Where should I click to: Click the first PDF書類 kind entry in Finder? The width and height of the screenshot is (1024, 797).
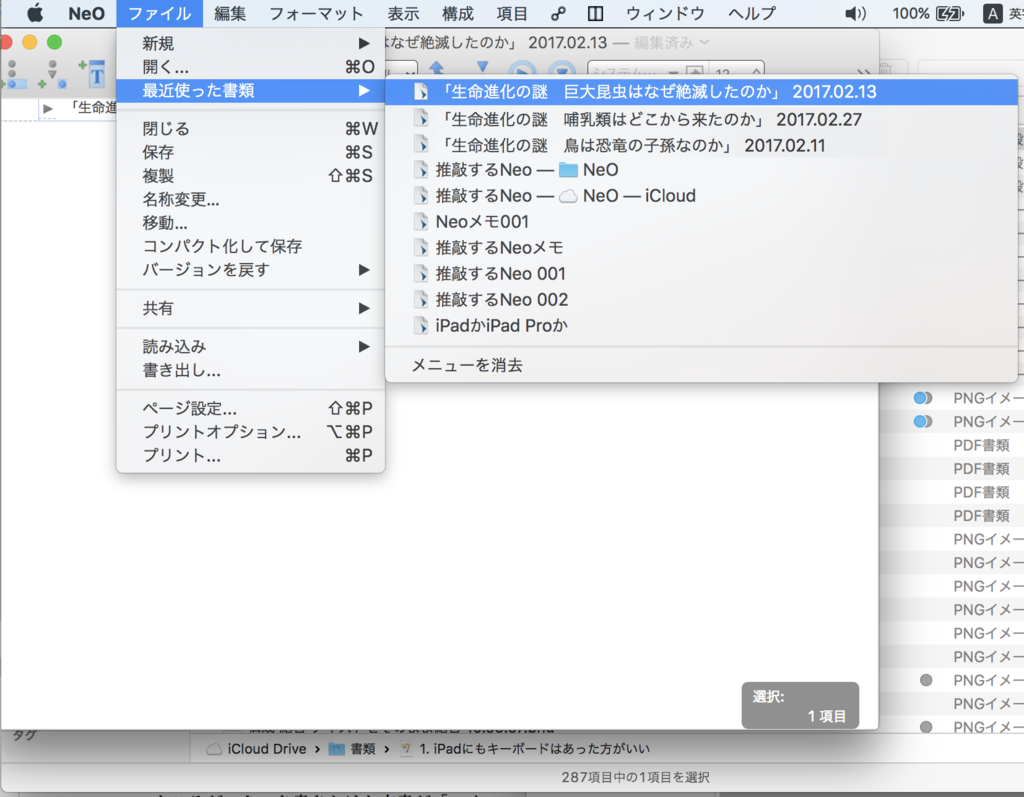pyautogui.click(x=982, y=445)
